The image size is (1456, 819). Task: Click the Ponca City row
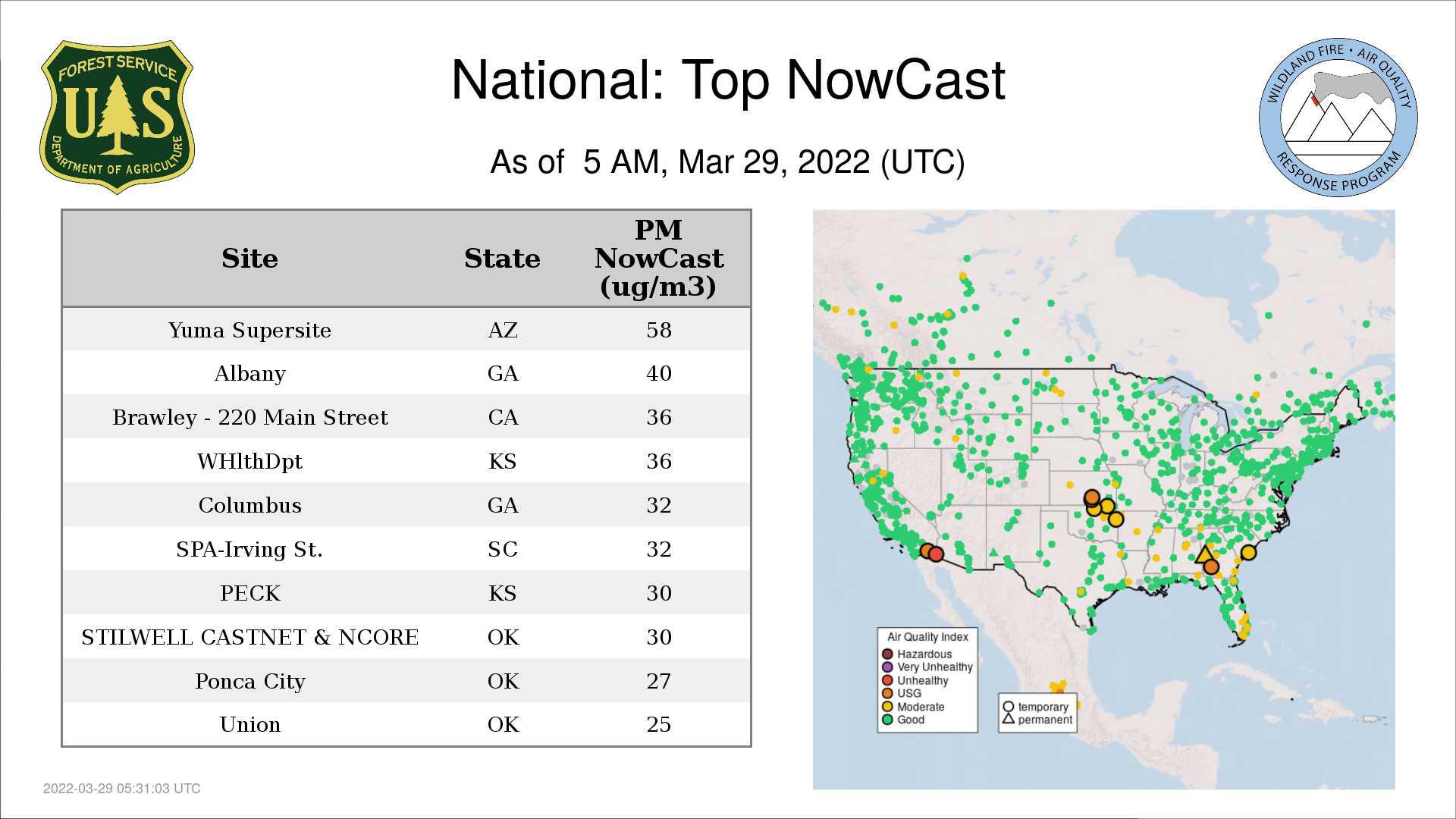click(250, 681)
